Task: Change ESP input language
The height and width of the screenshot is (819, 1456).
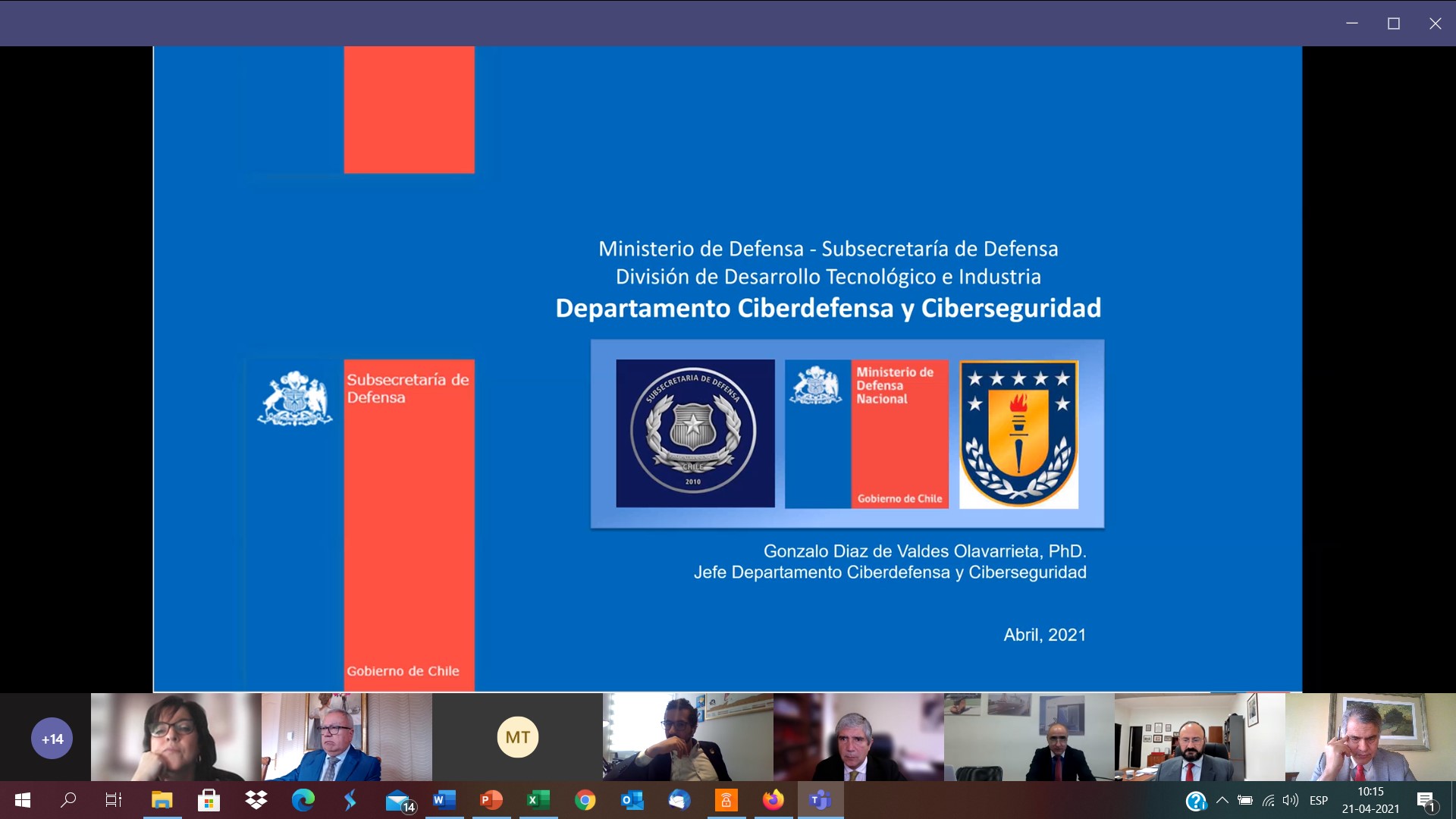Action: 1319,800
